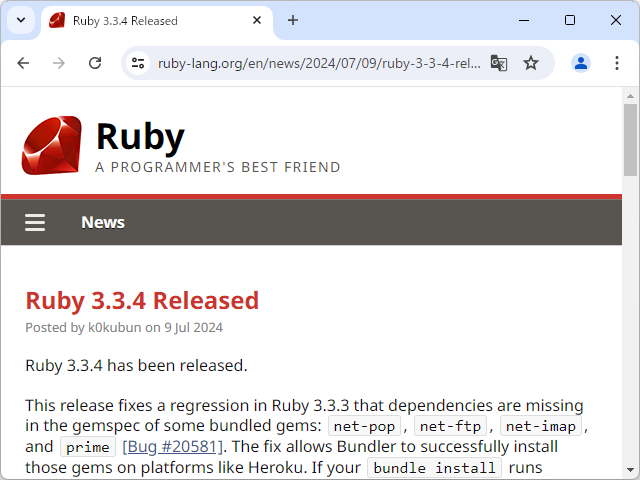Close the Ruby 3.3.4 Released tab
Image resolution: width=640 pixels, height=480 pixels.
pos(257,20)
